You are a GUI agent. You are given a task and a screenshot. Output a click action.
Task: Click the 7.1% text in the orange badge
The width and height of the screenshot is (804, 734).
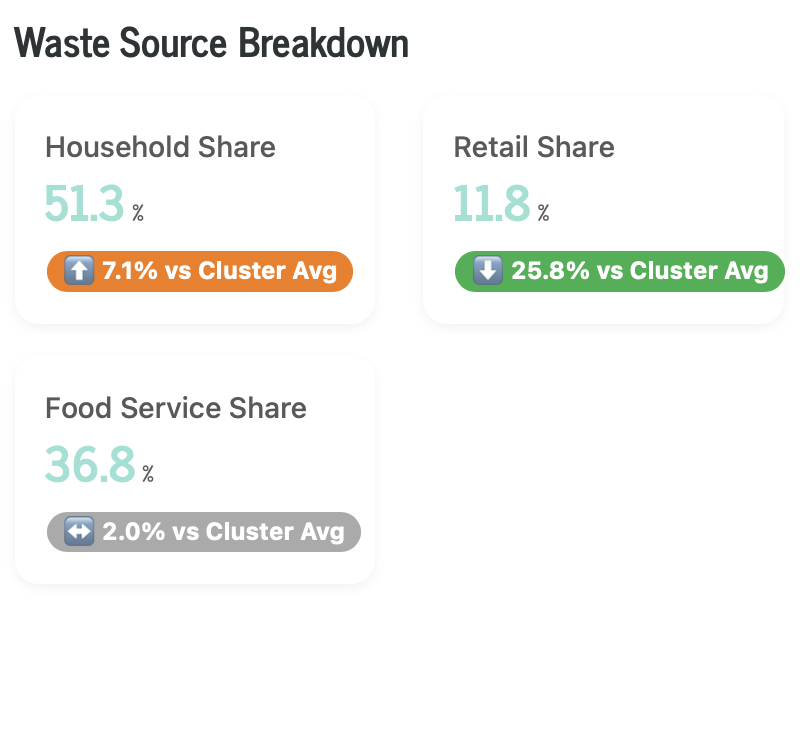tap(123, 271)
